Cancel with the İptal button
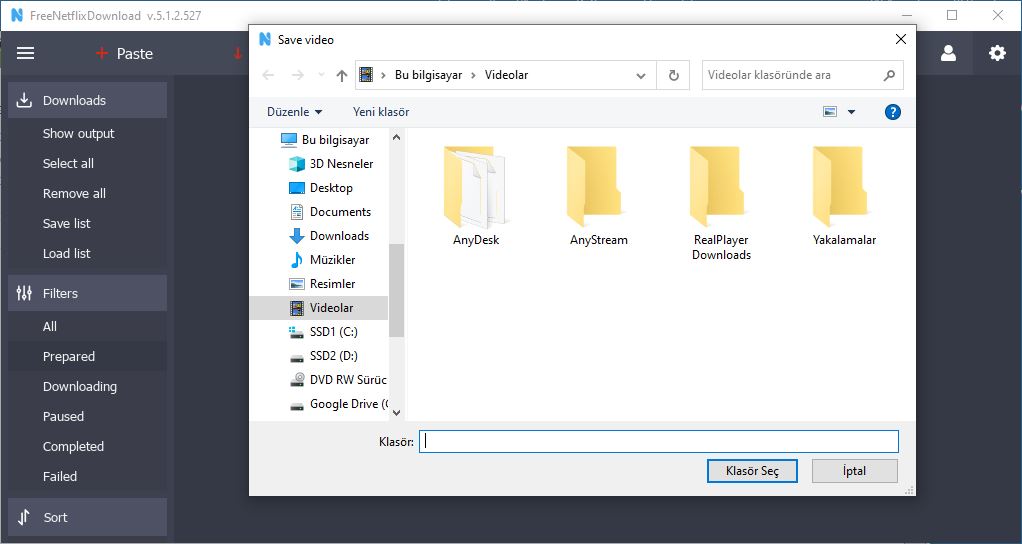This screenshot has width=1022, height=544. click(x=854, y=471)
